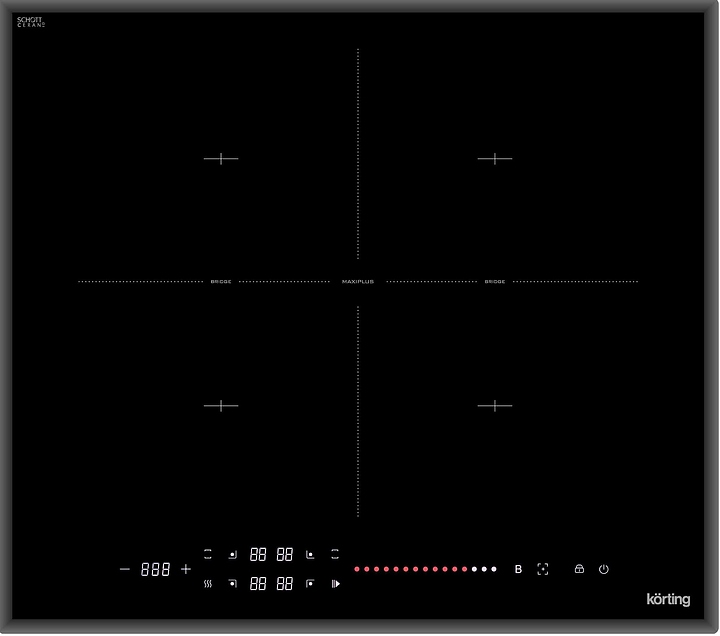The height and width of the screenshot is (636, 720).
Task: Tap the keep-warm heat waves icon
Action: point(208,583)
